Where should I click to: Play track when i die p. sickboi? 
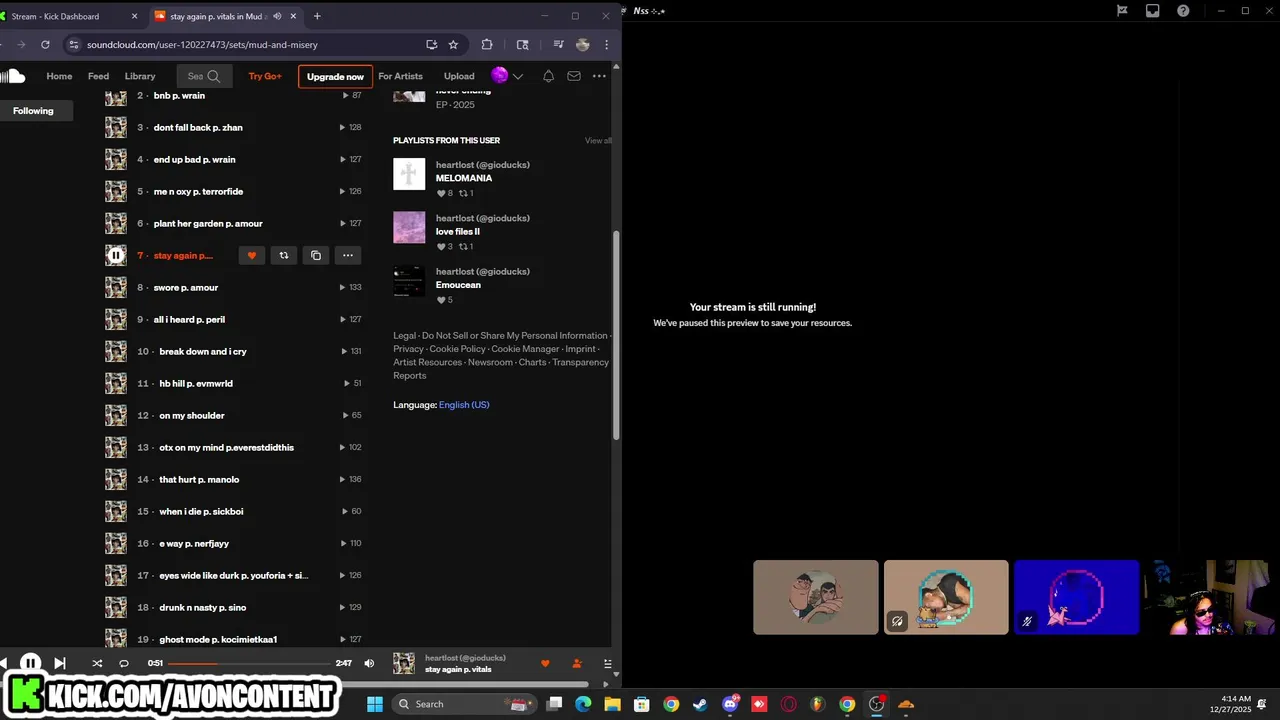tap(201, 511)
